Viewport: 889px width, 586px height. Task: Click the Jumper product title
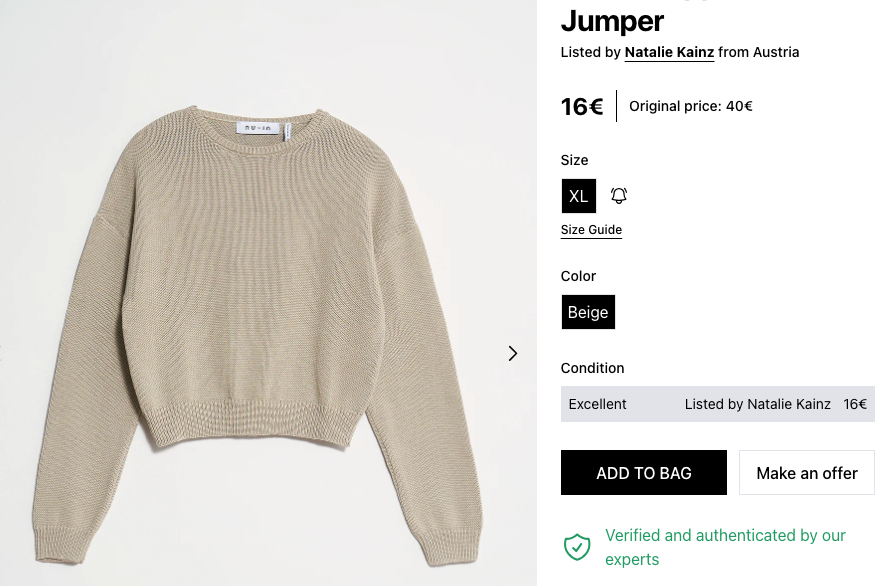(612, 20)
